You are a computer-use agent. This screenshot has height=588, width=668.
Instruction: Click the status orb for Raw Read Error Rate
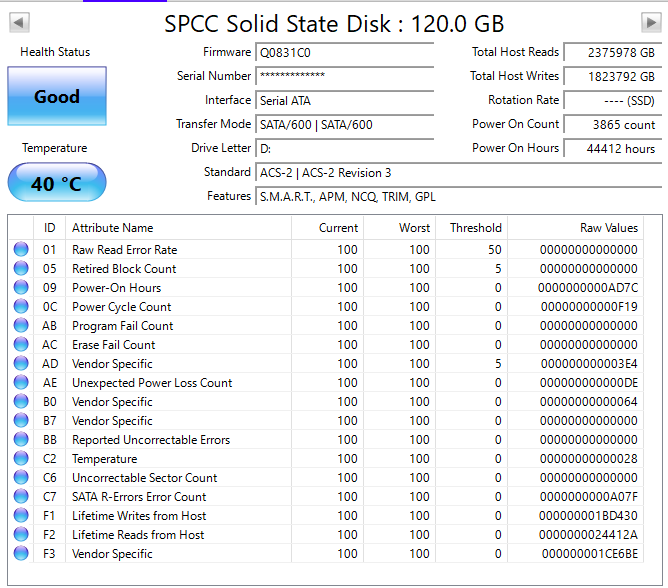(21, 250)
